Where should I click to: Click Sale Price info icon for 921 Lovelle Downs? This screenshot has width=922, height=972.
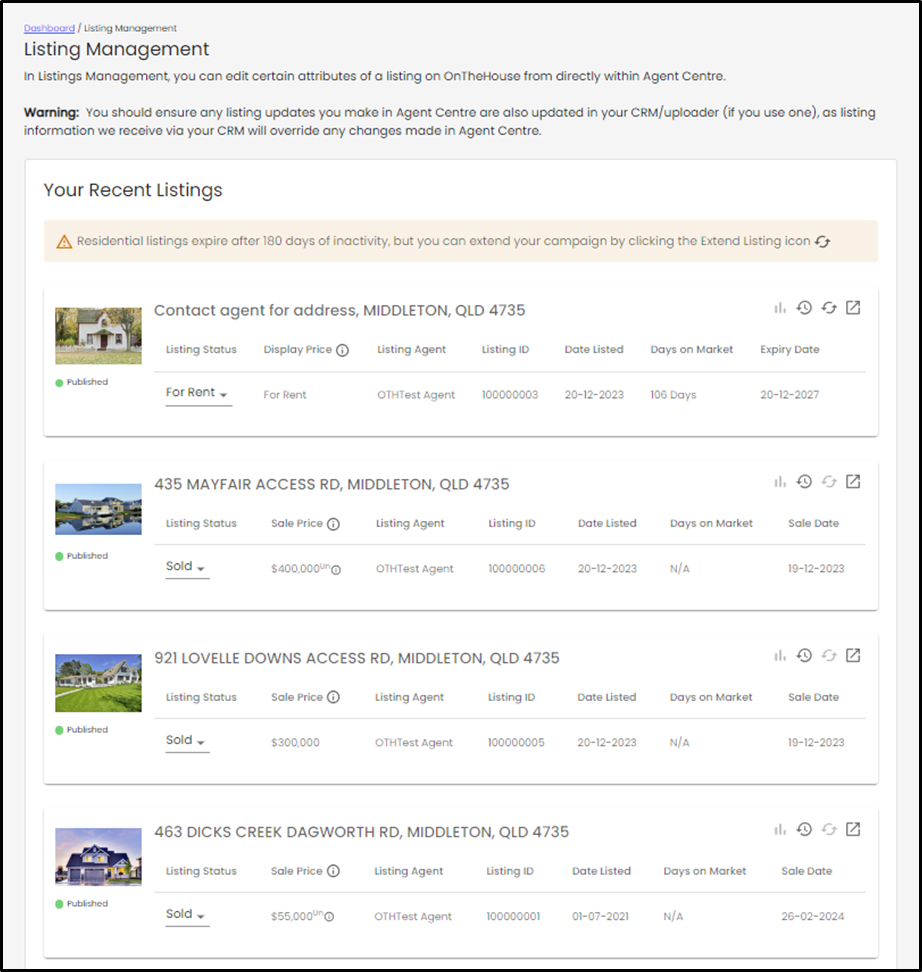(x=333, y=697)
